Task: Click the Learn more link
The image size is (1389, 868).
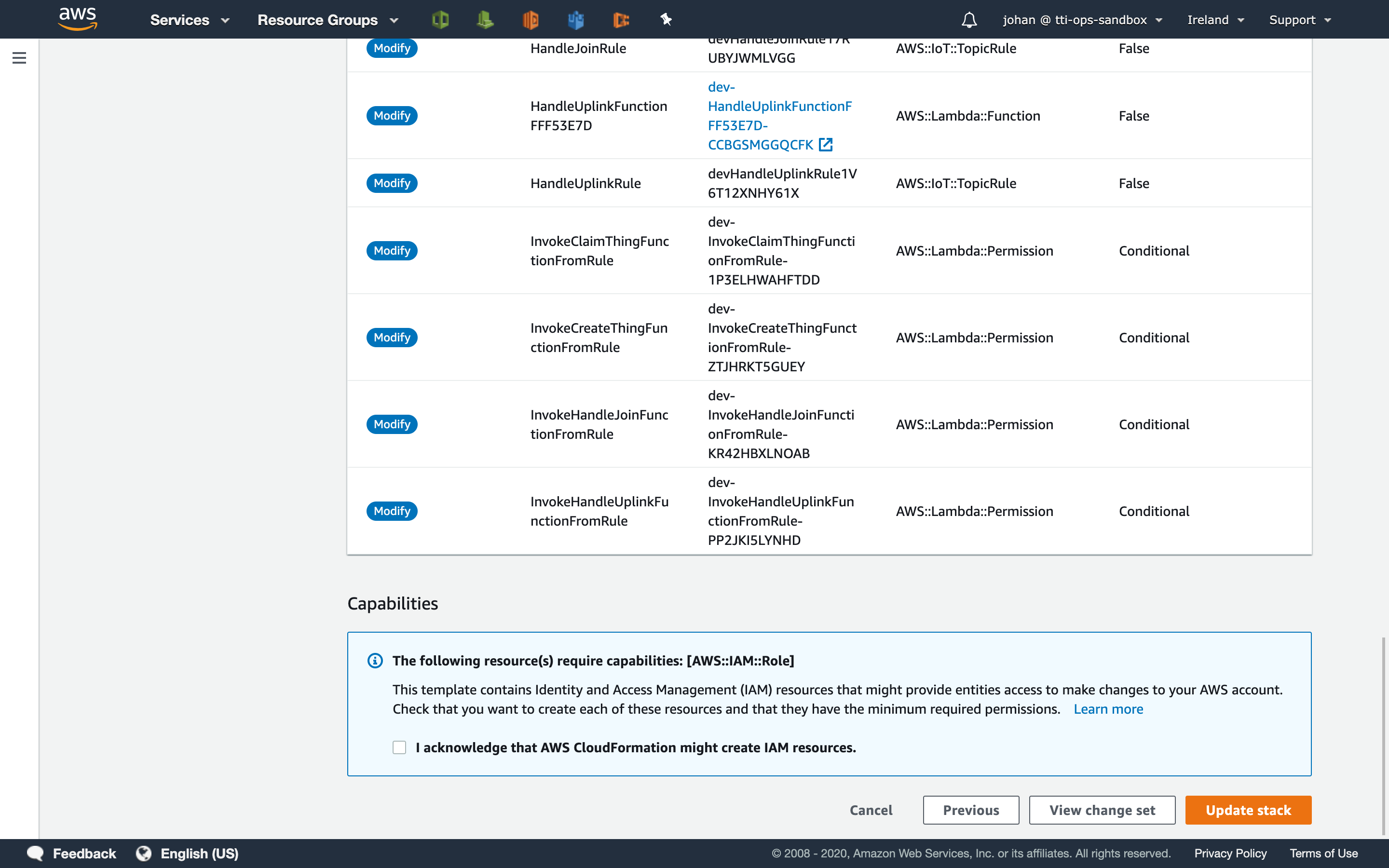Action: tap(1108, 709)
